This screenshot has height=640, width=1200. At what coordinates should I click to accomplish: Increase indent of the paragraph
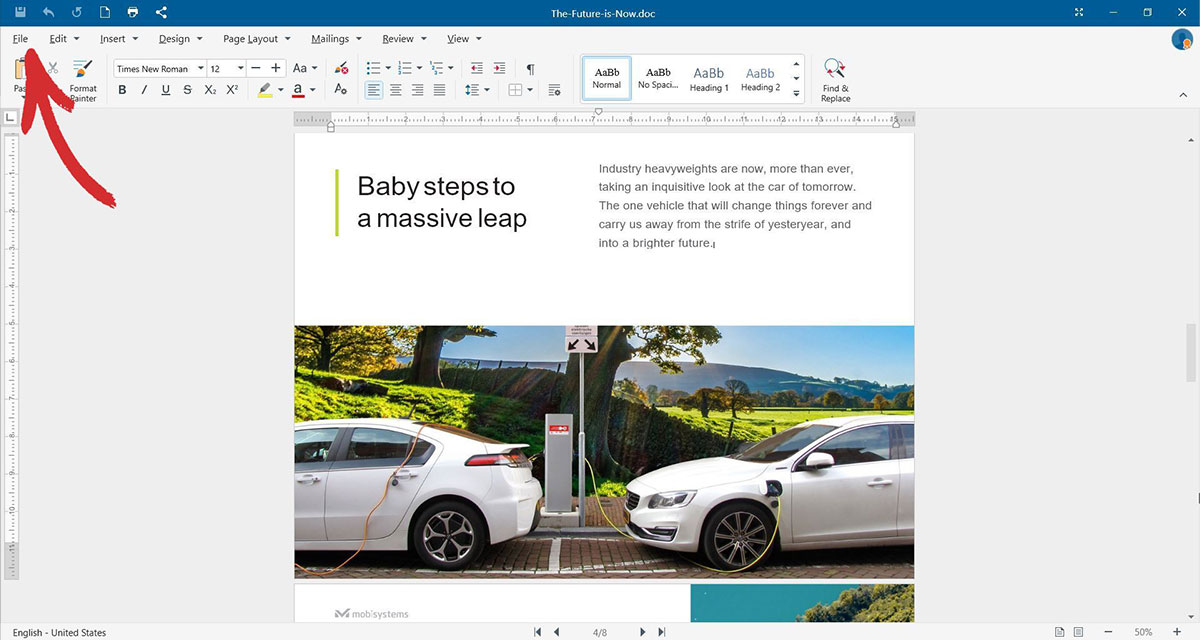[497, 68]
